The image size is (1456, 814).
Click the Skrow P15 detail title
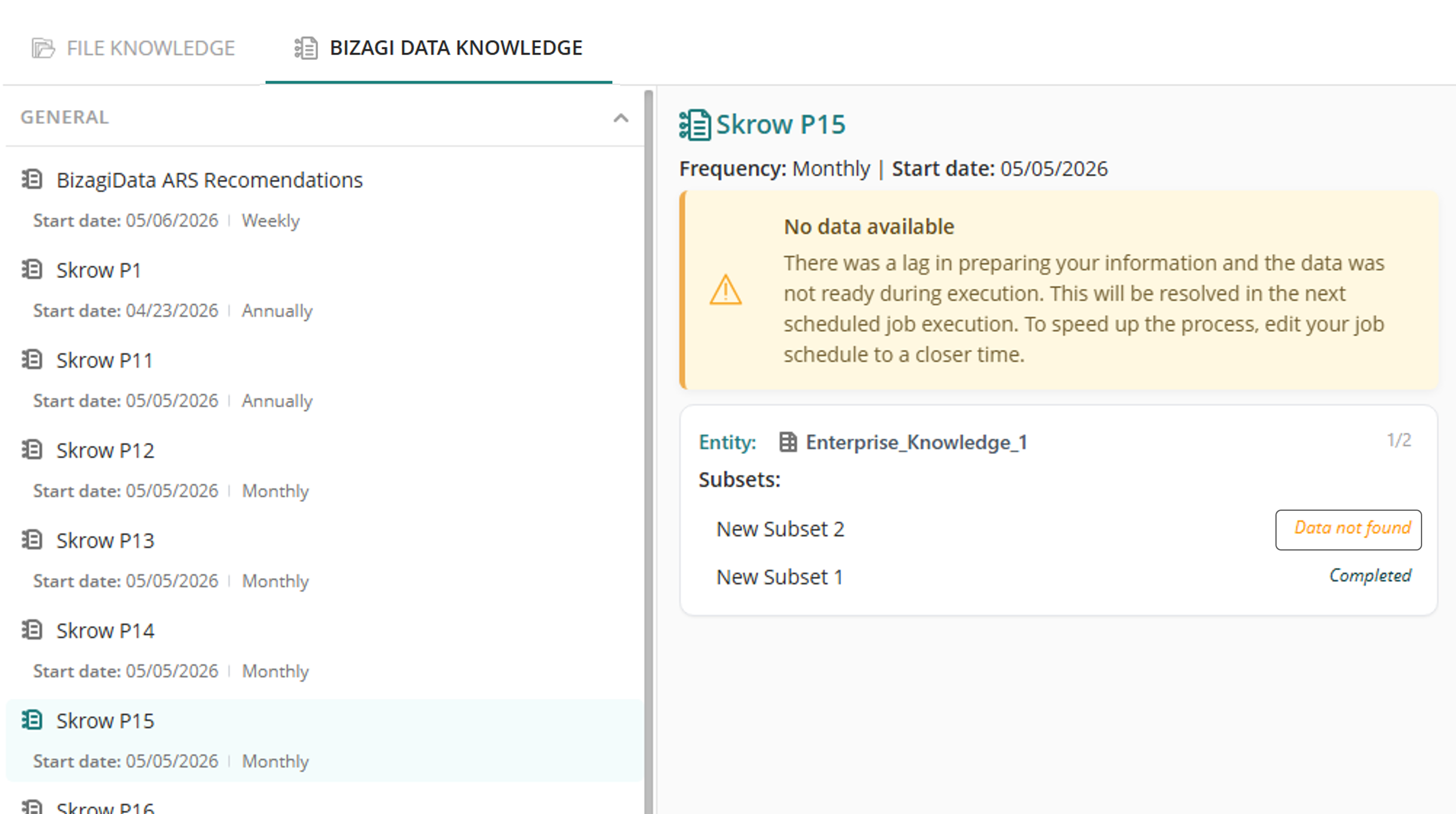tap(780, 124)
